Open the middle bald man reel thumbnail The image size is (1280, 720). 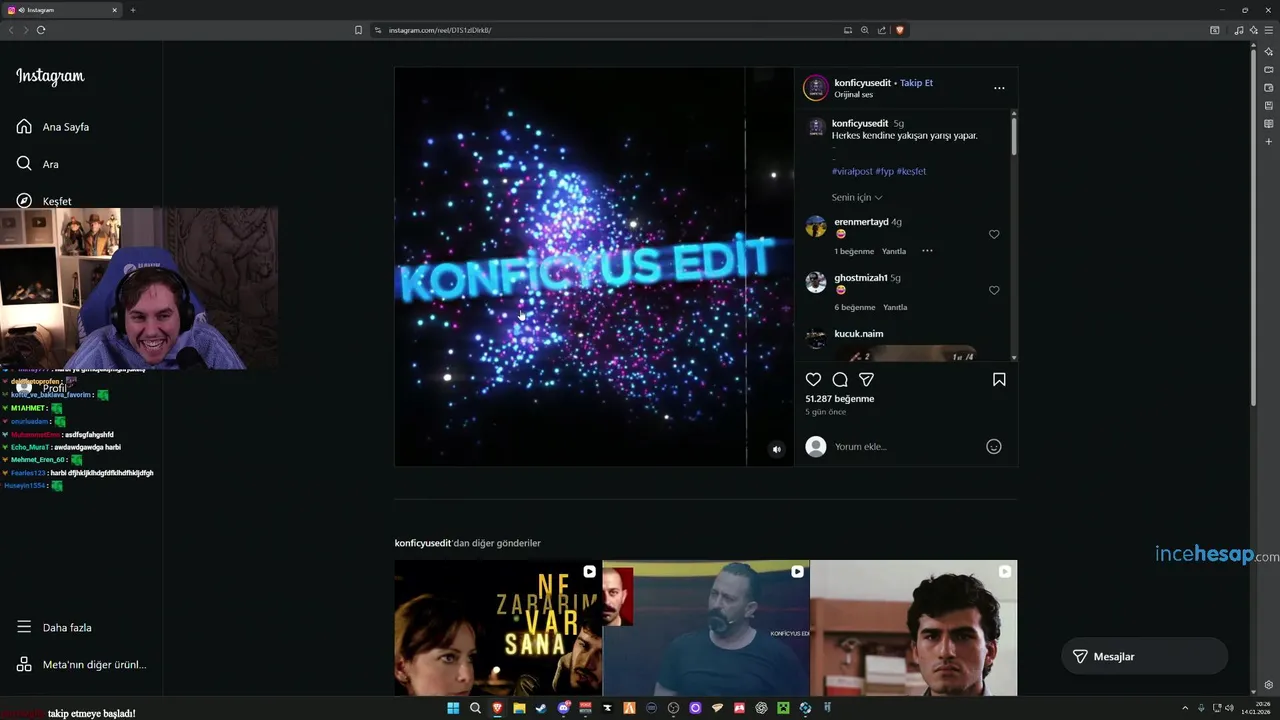click(706, 628)
